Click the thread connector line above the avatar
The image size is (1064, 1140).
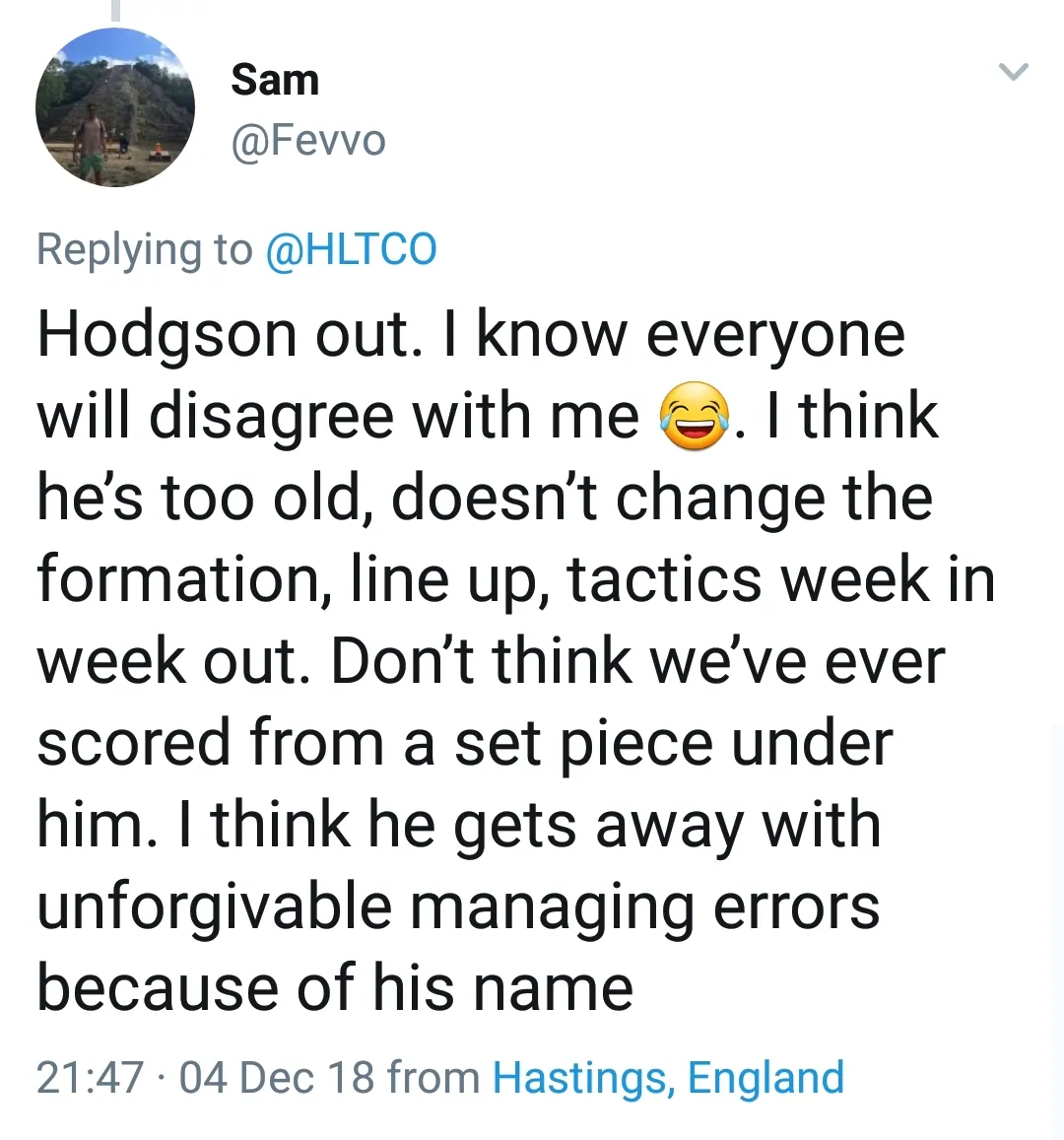coord(115,10)
